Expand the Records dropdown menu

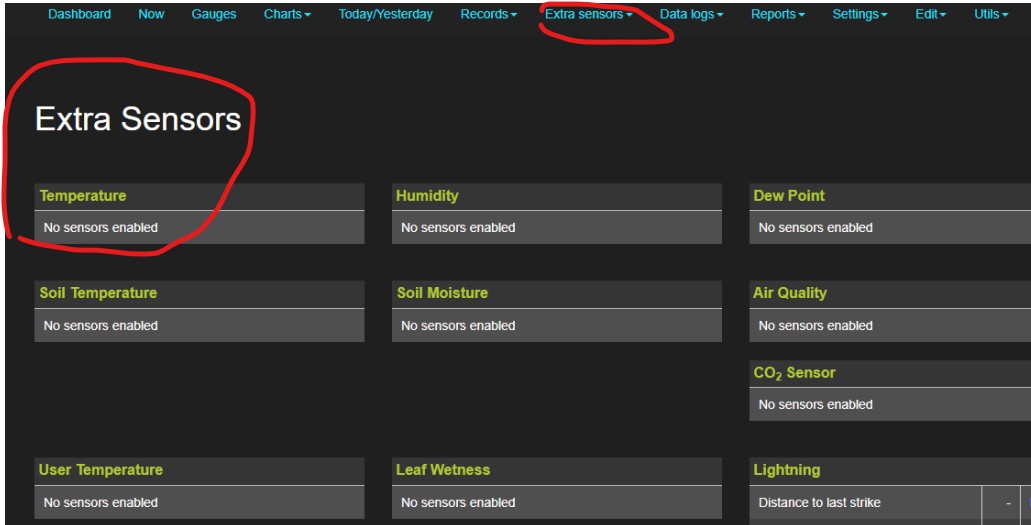click(488, 15)
